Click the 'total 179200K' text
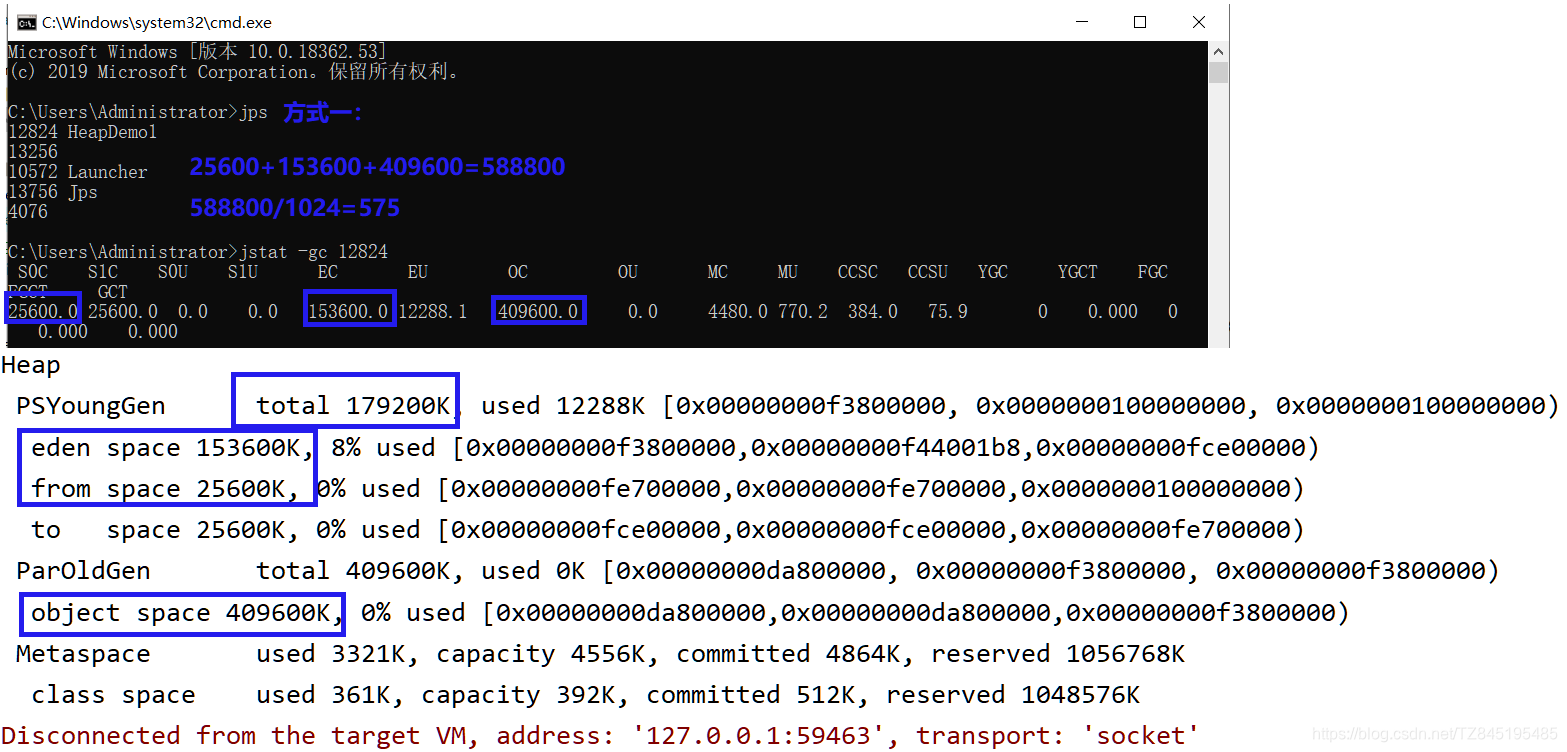 click(353, 406)
